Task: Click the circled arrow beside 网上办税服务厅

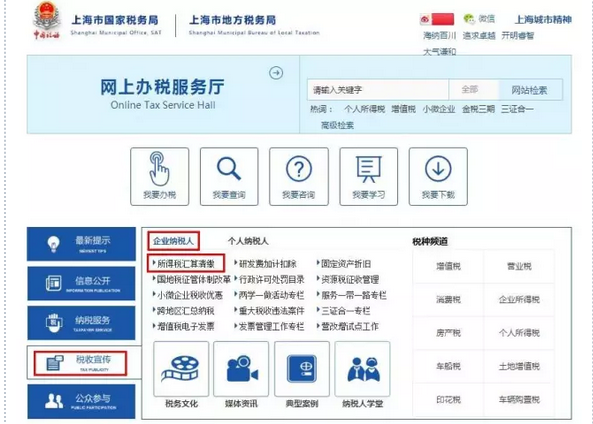Action: point(276,73)
